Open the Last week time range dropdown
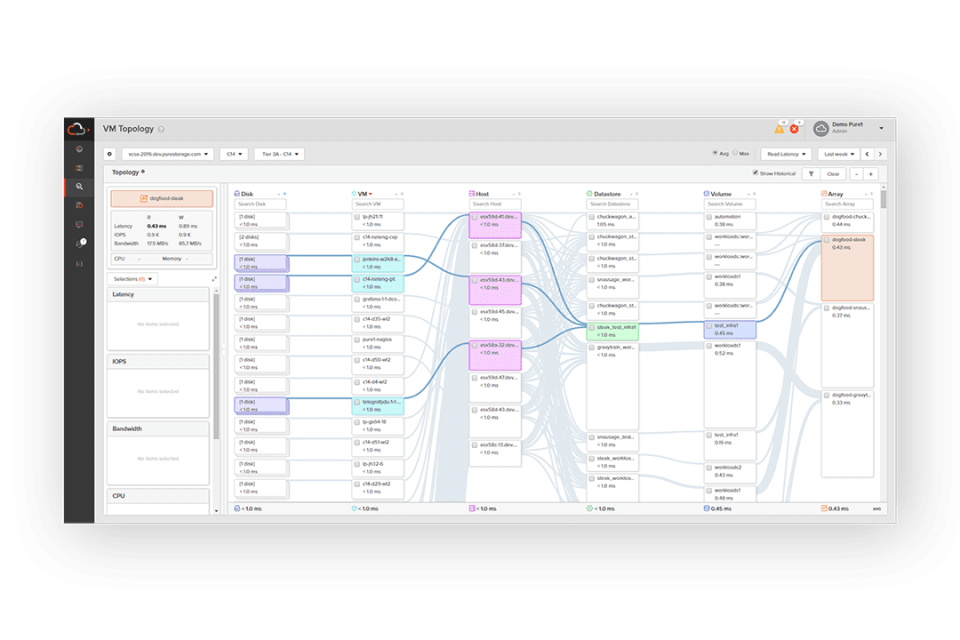This screenshot has height=640, width=960. (839, 154)
